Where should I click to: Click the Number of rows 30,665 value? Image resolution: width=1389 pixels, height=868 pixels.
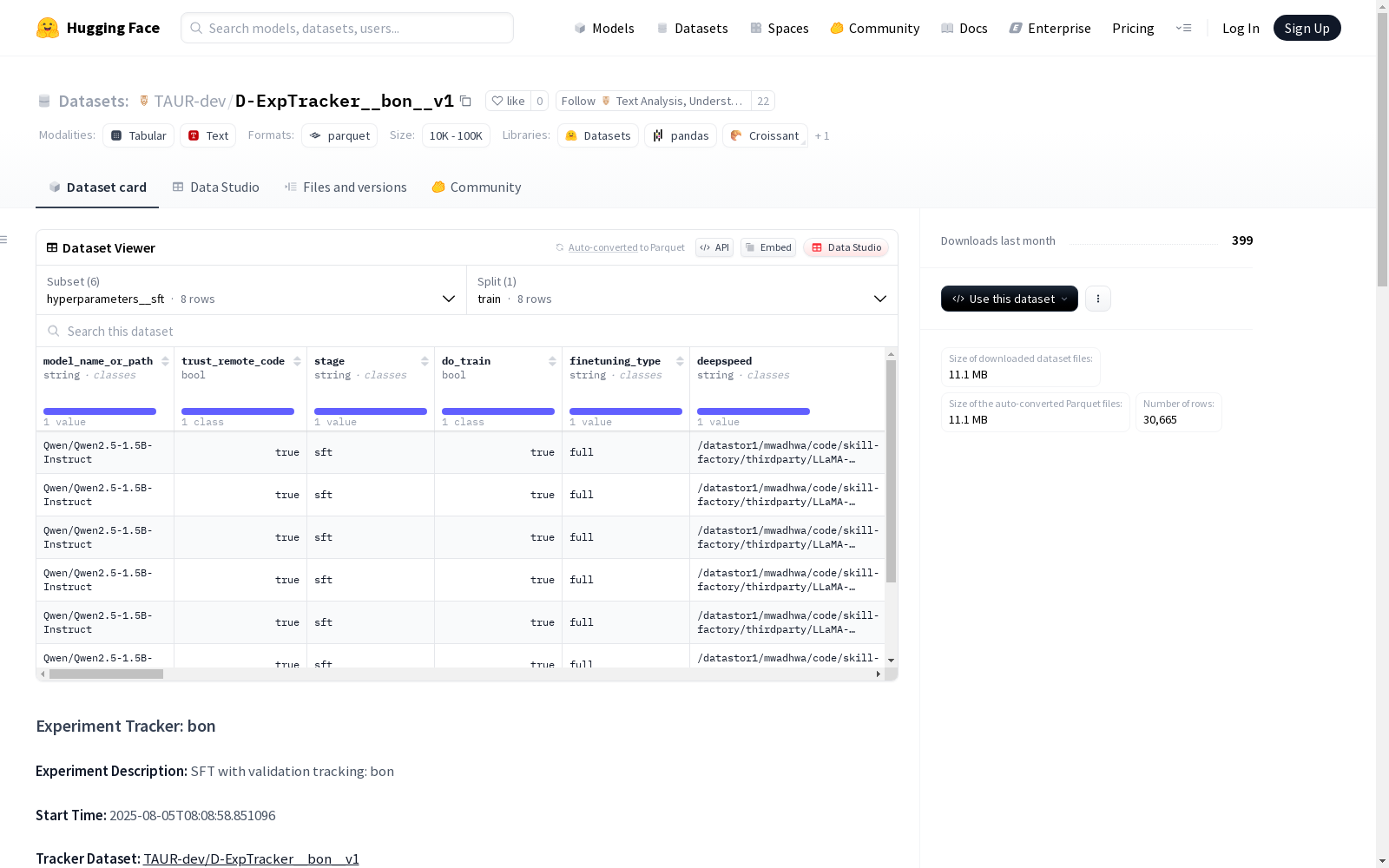pyautogui.click(x=1160, y=419)
